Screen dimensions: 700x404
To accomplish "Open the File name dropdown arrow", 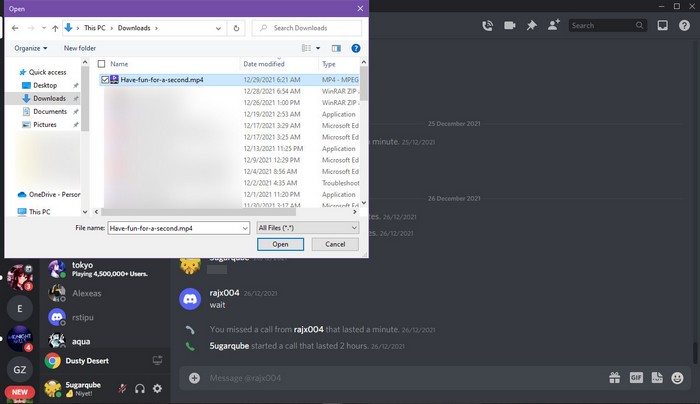I will click(245, 228).
